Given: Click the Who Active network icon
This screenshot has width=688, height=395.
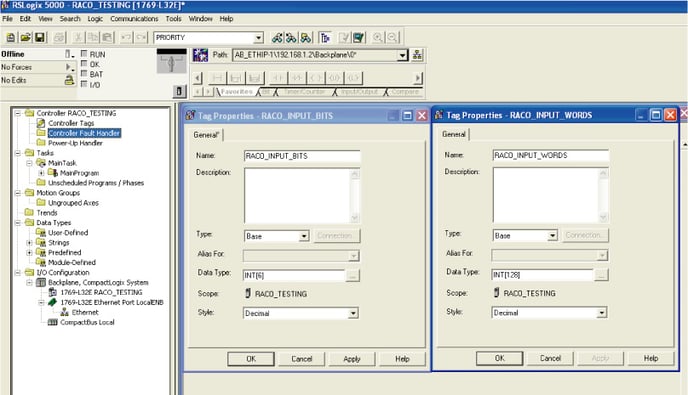Looking at the screenshot, I should pyautogui.click(x=417, y=55).
